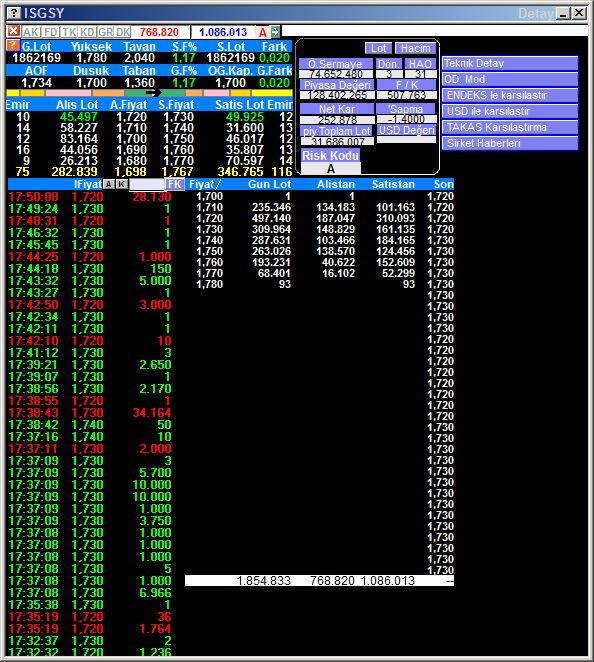This screenshot has width=594, height=662.
Task: Click the colored price range bar arrow
Action: [x=152, y=92]
